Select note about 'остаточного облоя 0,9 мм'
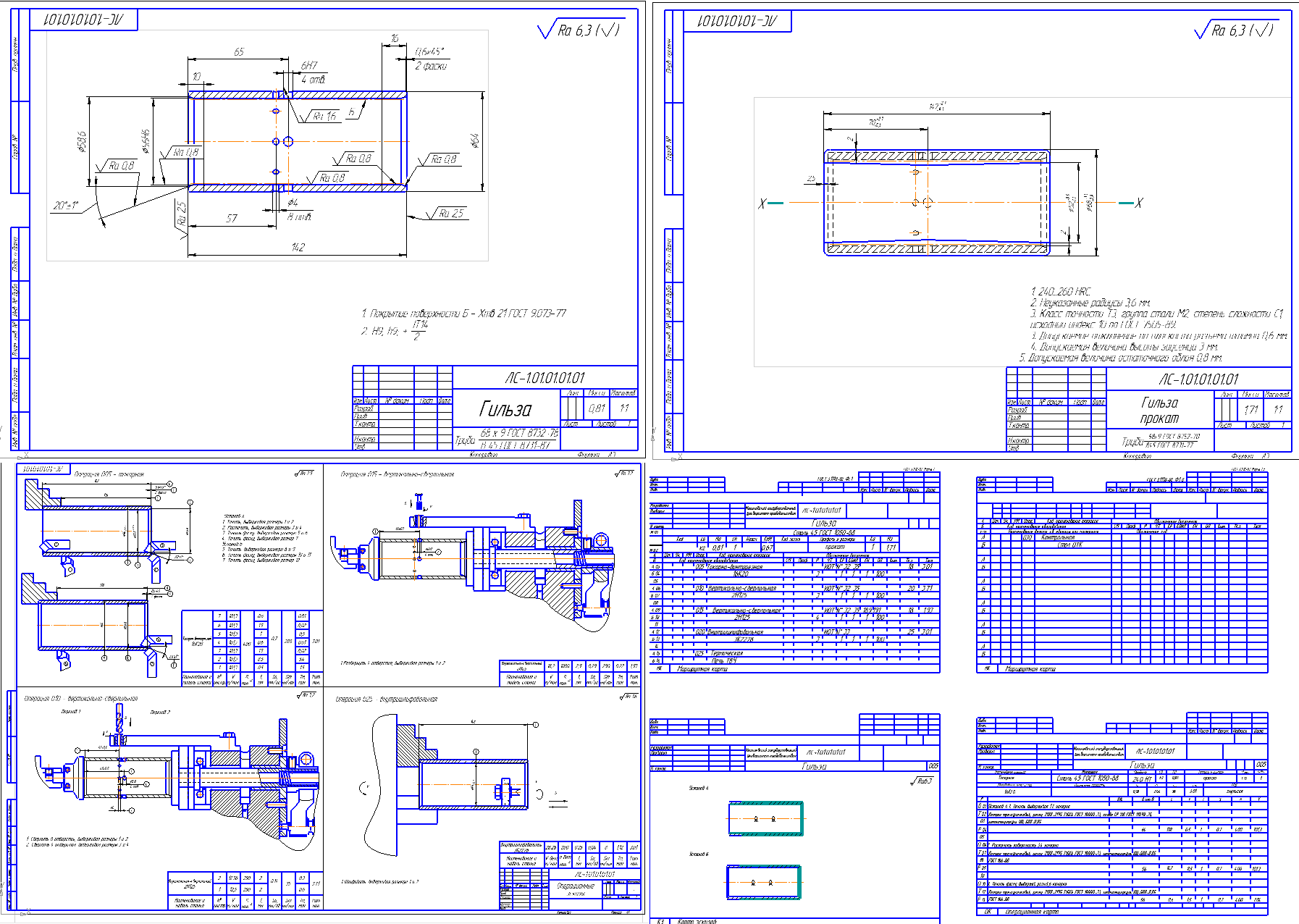The width and height of the screenshot is (1299, 924). (x=1121, y=358)
